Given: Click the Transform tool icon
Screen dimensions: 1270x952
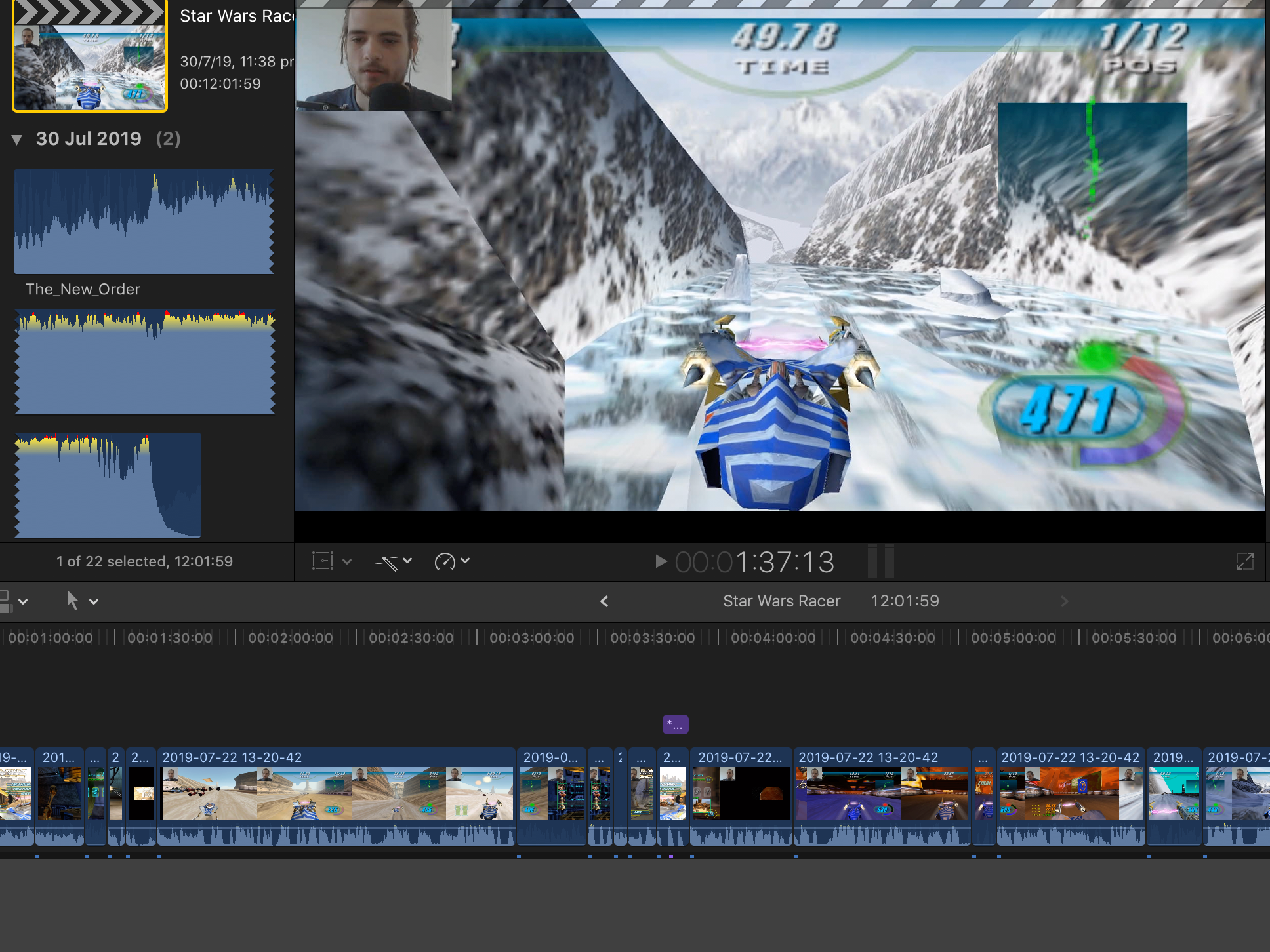Looking at the screenshot, I should point(323,561).
